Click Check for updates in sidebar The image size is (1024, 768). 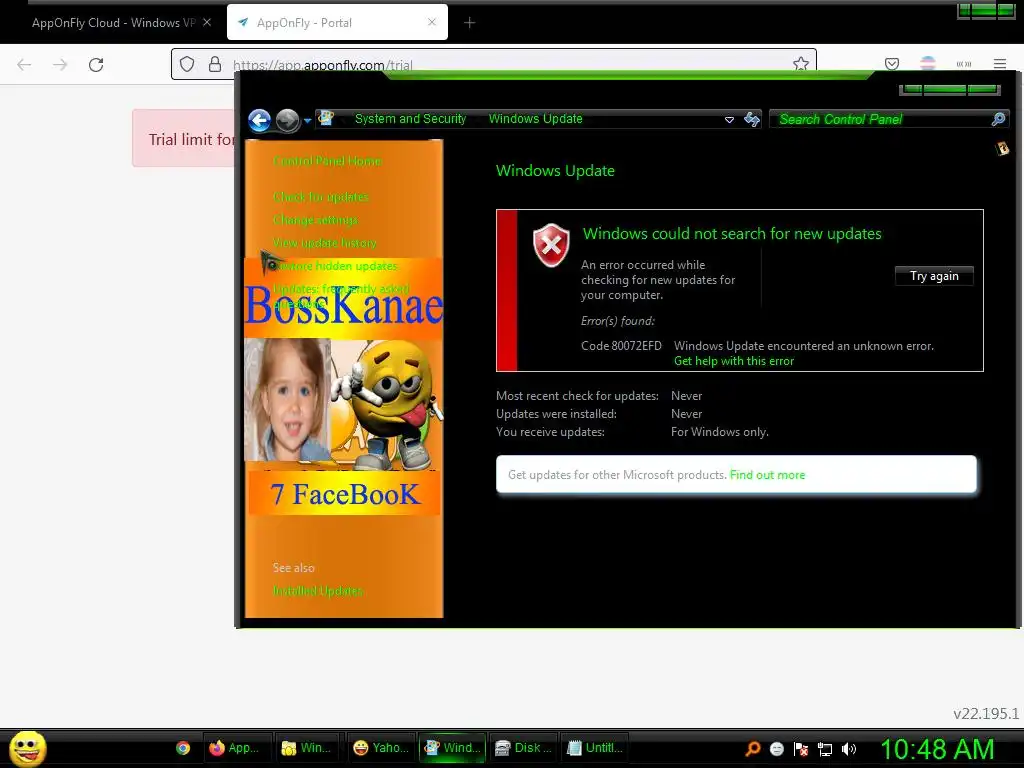[x=321, y=197]
